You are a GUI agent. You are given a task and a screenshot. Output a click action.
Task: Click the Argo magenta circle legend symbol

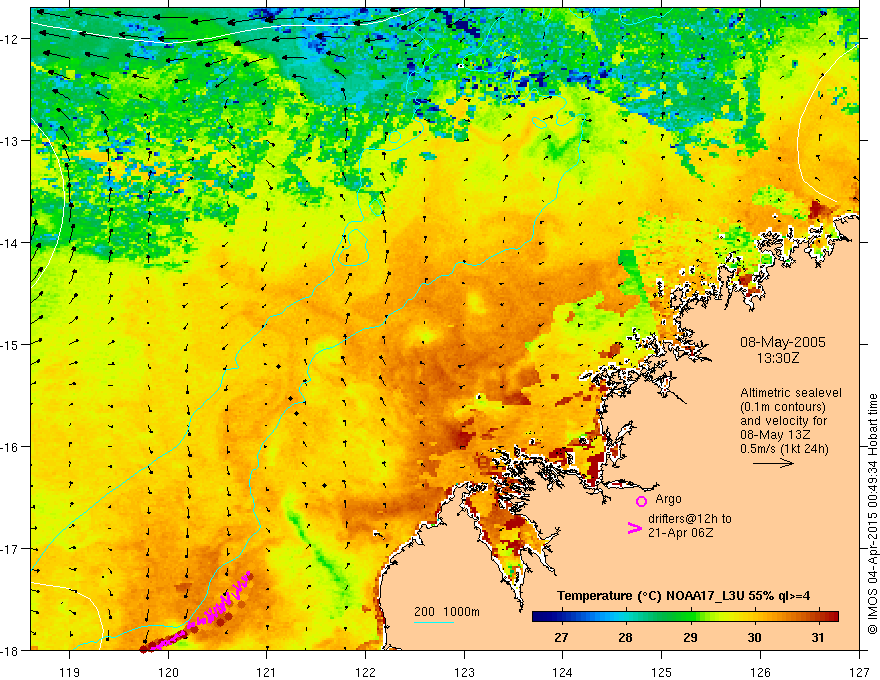[x=641, y=501]
